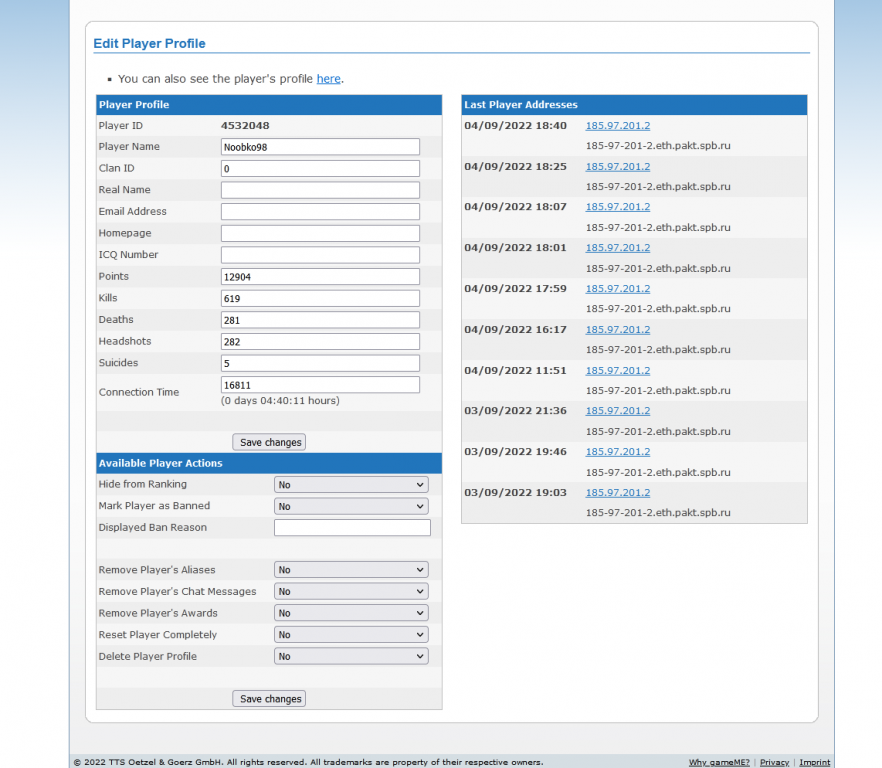The height and width of the screenshot is (768, 882).
Task: Open the Hide from Ranking dropdown
Action: [x=351, y=485]
